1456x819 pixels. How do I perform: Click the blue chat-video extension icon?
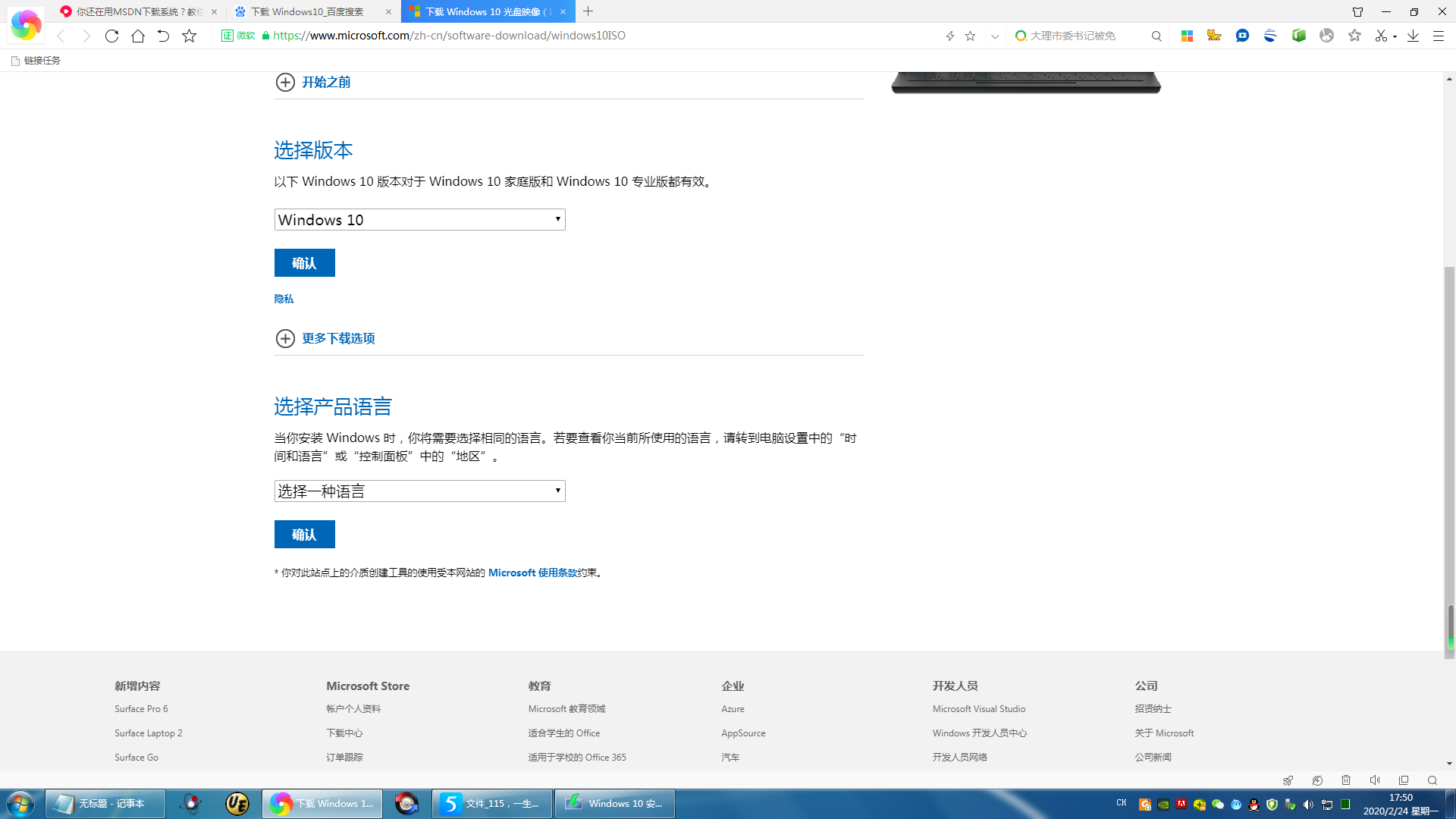(x=1242, y=36)
